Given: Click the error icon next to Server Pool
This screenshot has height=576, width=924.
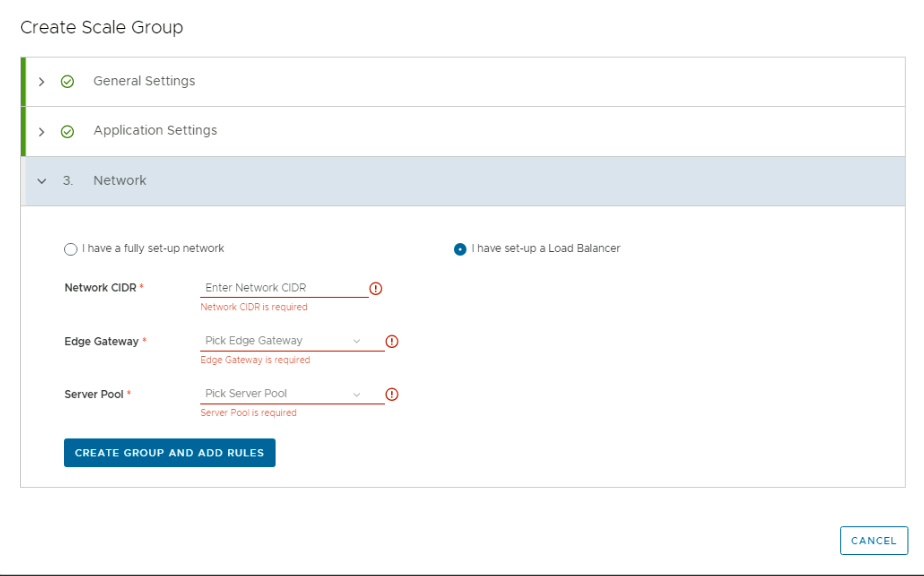Looking at the screenshot, I should [x=392, y=394].
